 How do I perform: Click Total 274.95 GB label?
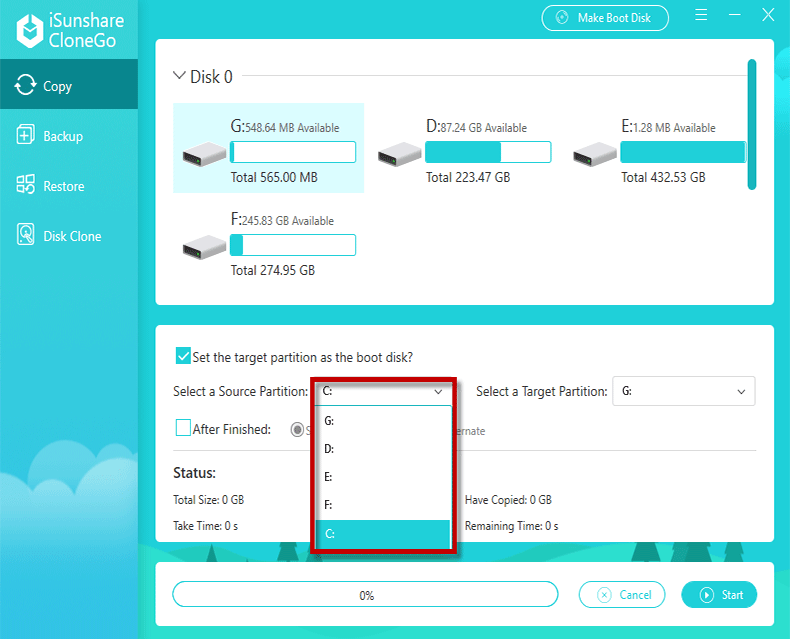(x=273, y=271)
